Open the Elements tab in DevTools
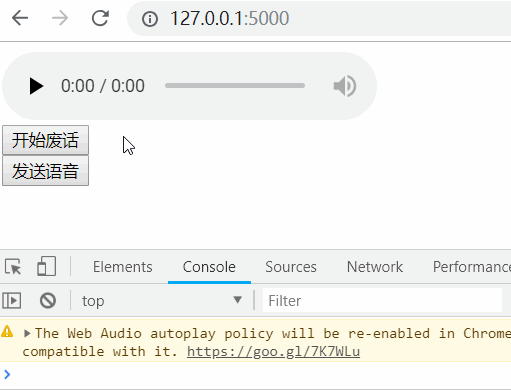The image size is (511, 390). 123,267
